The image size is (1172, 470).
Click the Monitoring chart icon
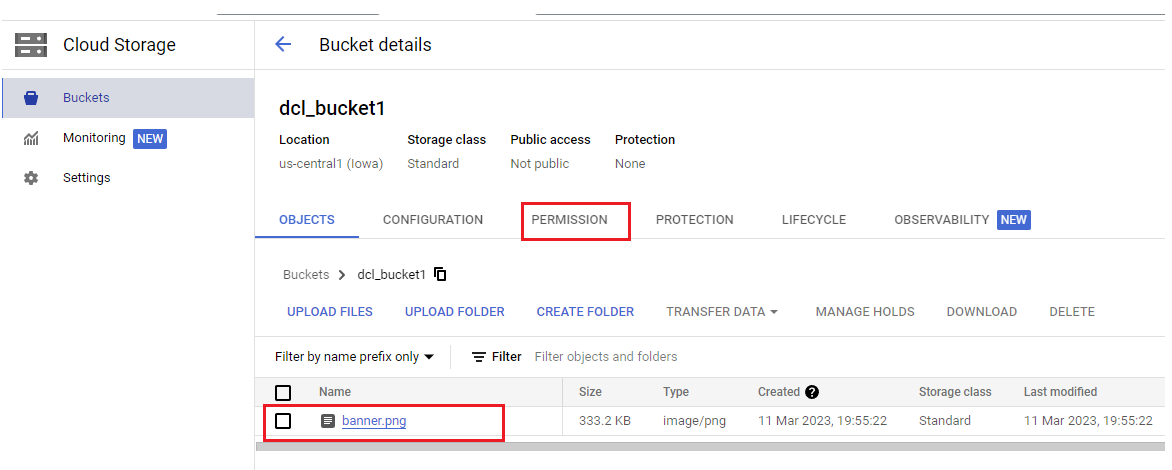31,138
